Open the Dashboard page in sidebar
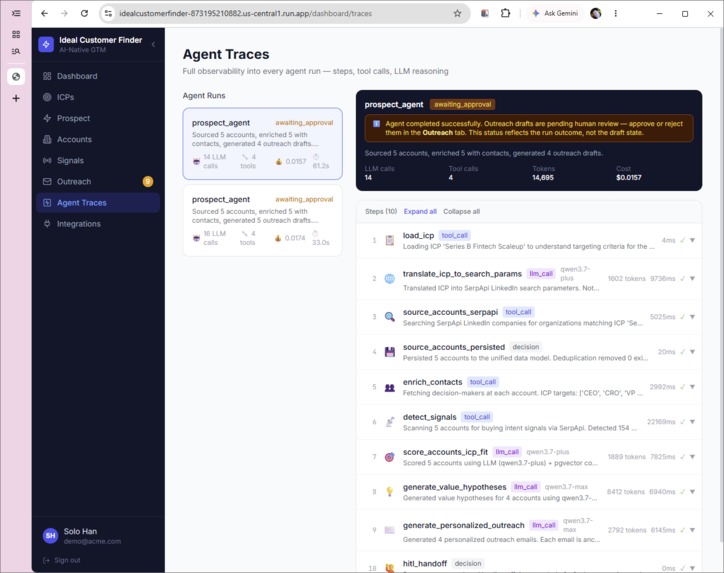724x573 pixels. (x=98, y=76)
